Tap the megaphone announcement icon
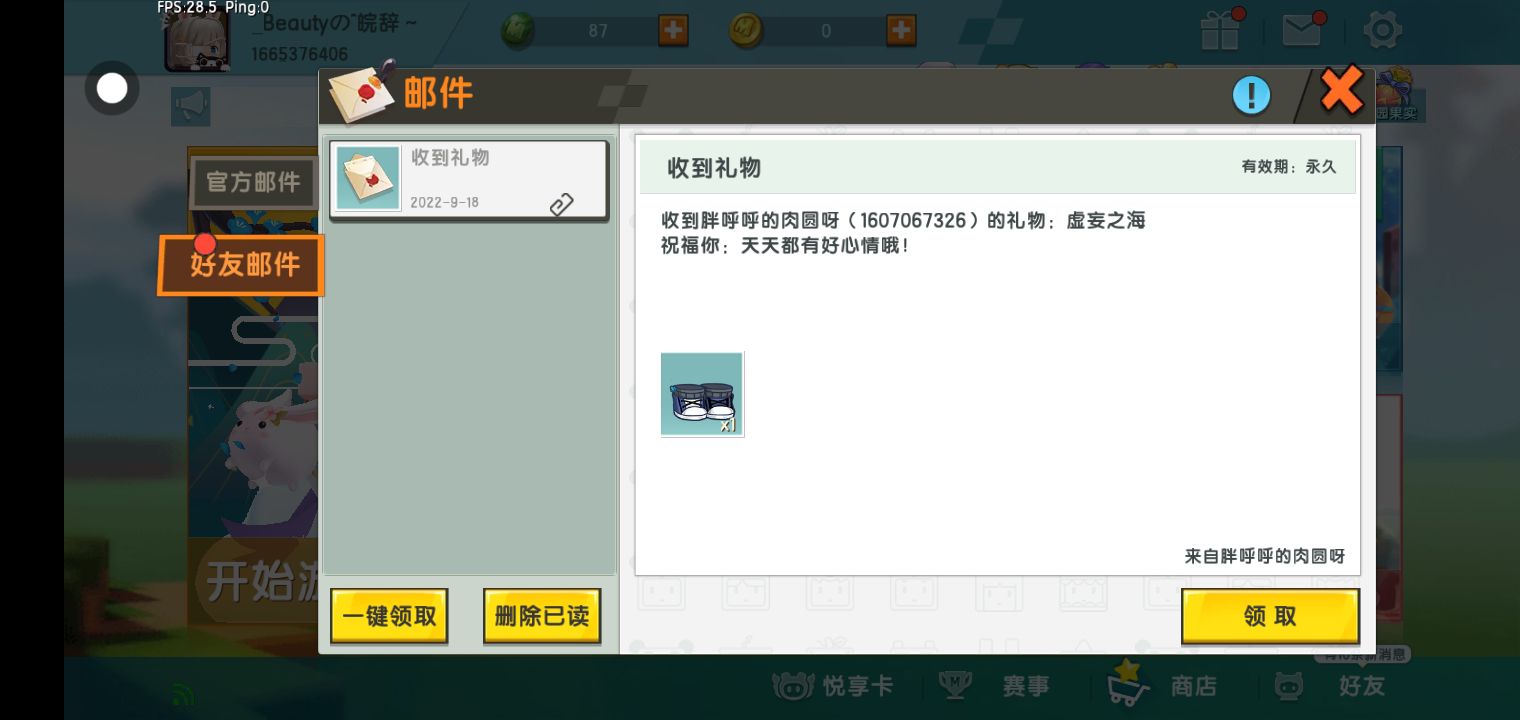Image resolution: width=1520 pixels, height=720 pixels. [x=190, y=105]
